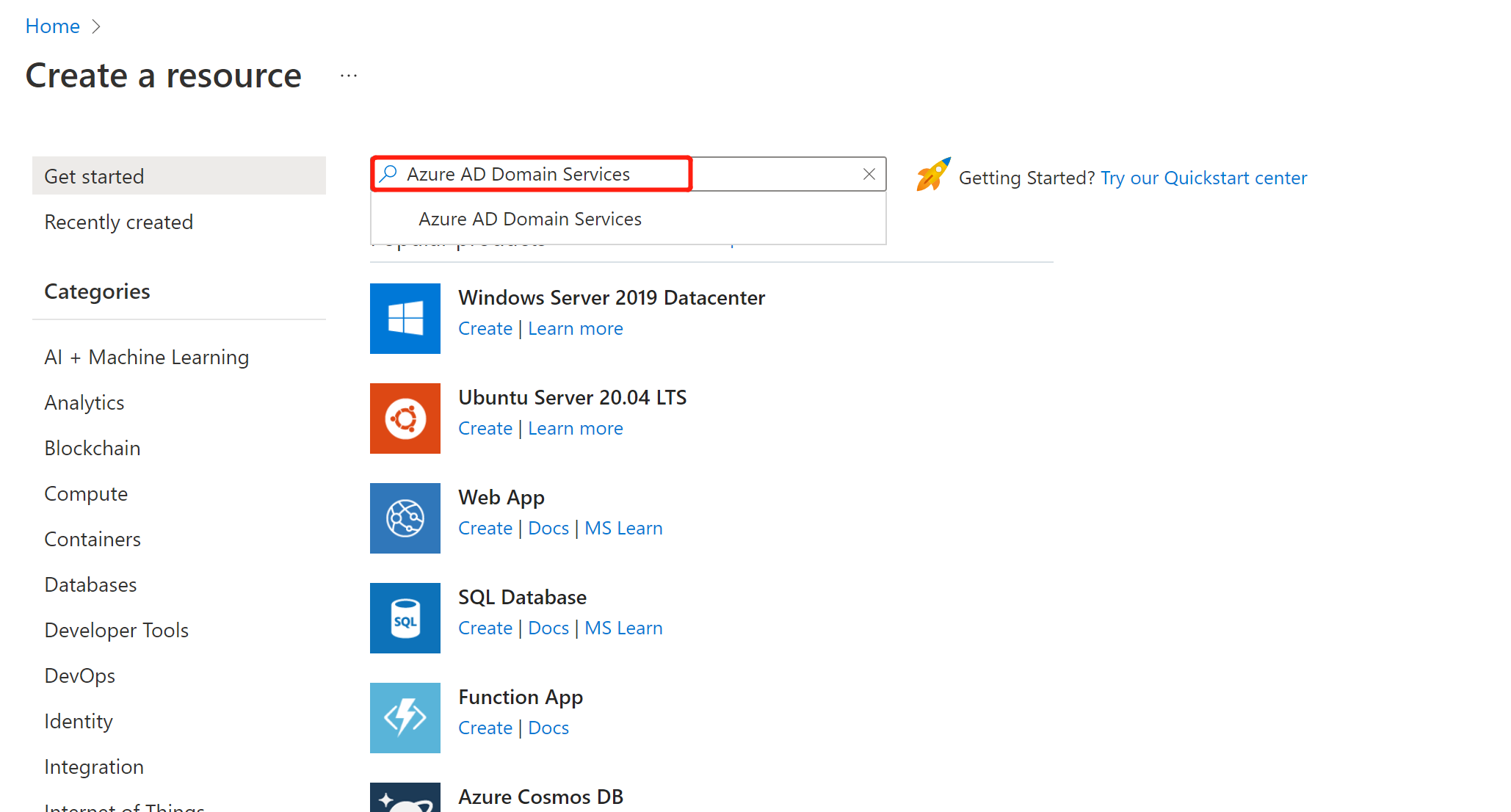Click the SQL Database title
This screenshot has height=812, width=1511.
tap(522, 597)
